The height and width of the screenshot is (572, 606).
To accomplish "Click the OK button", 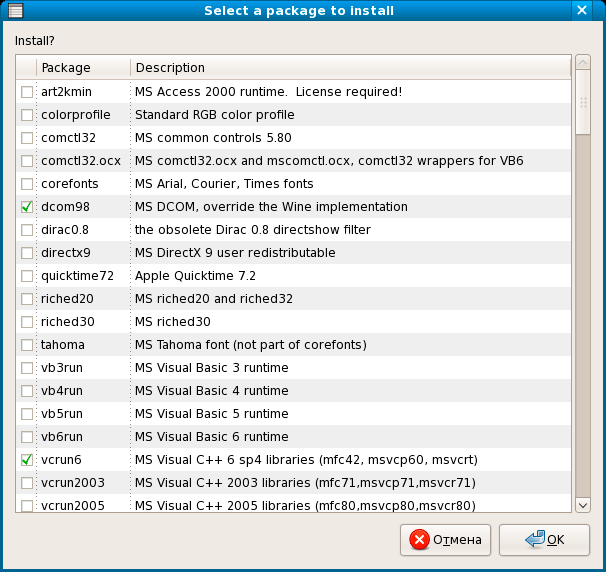I will [544, 540].
